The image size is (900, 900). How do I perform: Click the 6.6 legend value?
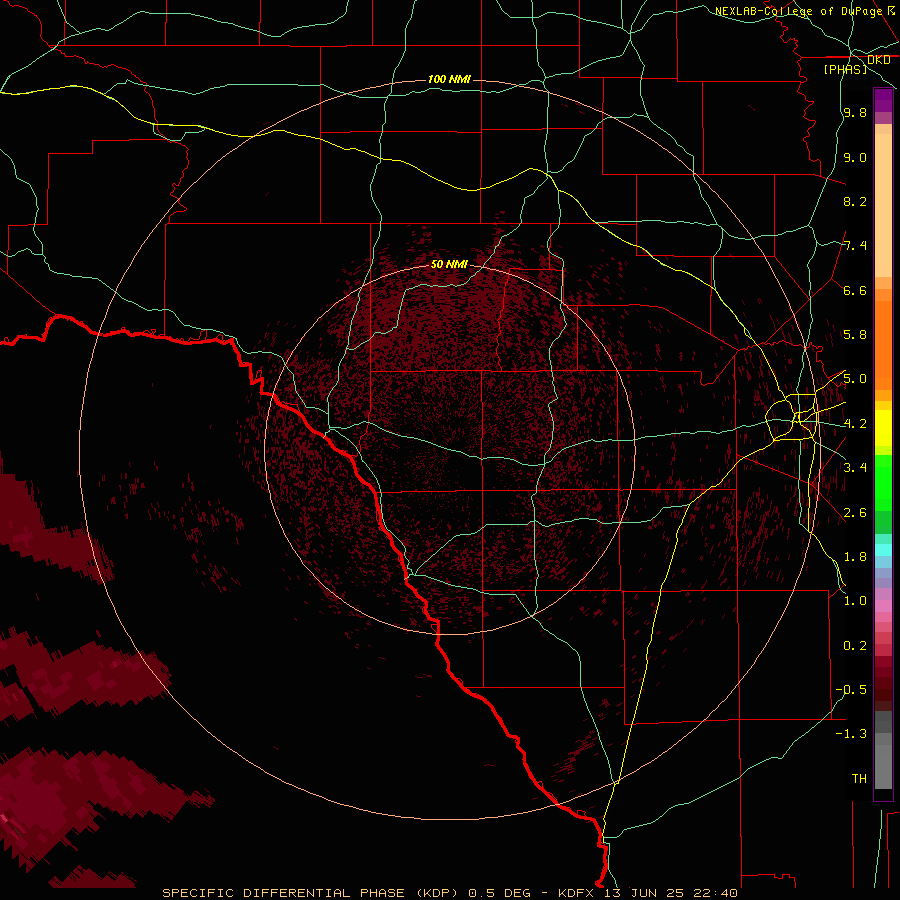855,290
